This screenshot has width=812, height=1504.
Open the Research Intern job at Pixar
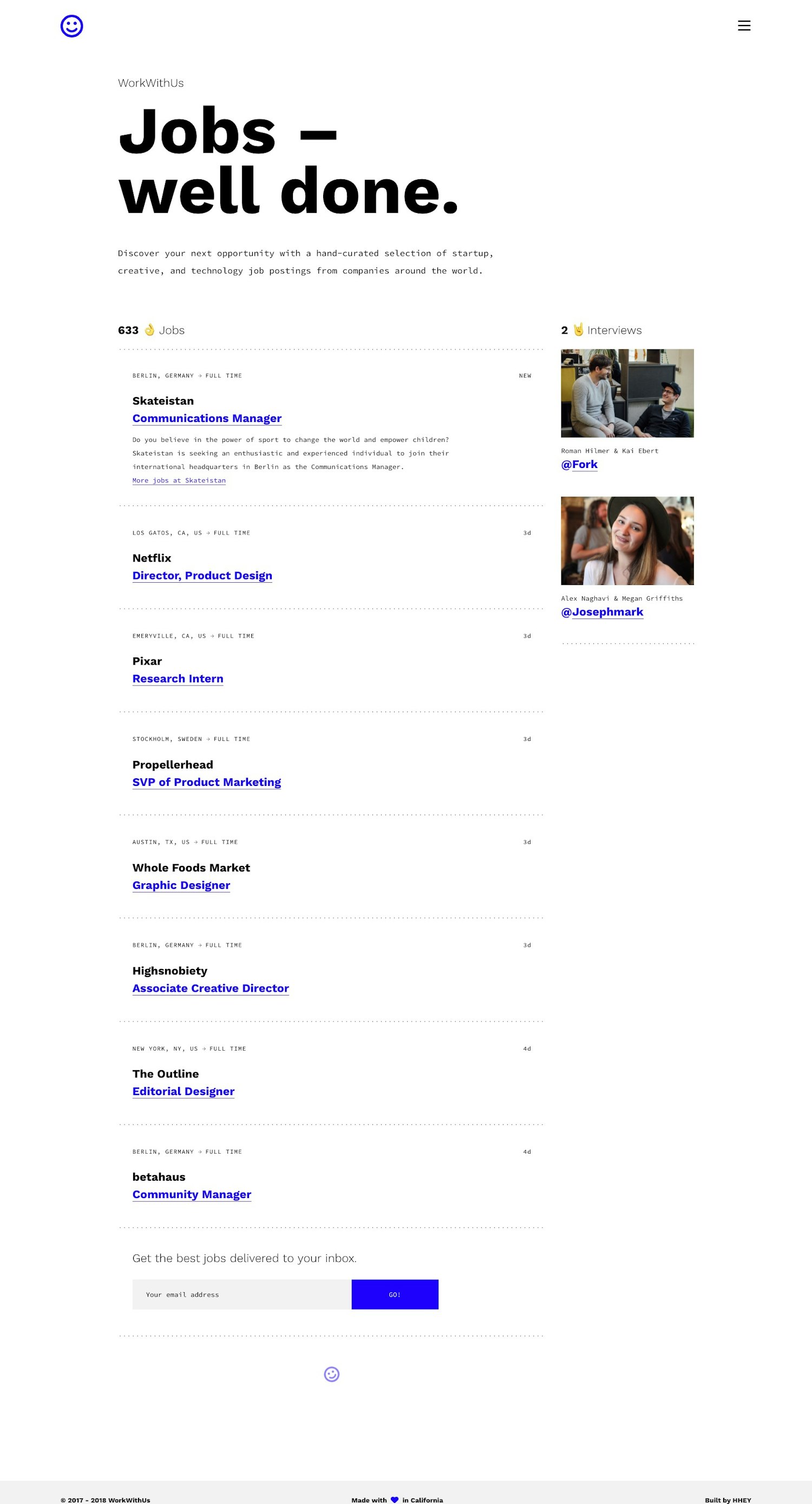click(x=178, y=679)
